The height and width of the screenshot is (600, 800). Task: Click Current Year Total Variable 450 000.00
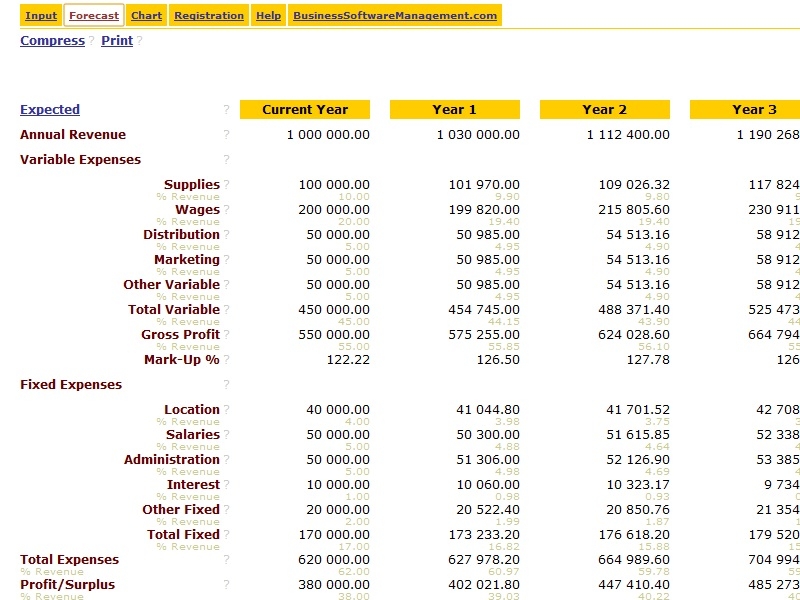[334, 310]
